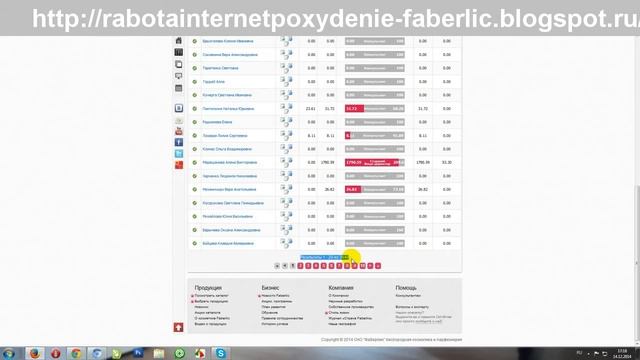
Task: Open the folder explorer in taskbar
Action: pyautogui.click(x=159, y=353)
